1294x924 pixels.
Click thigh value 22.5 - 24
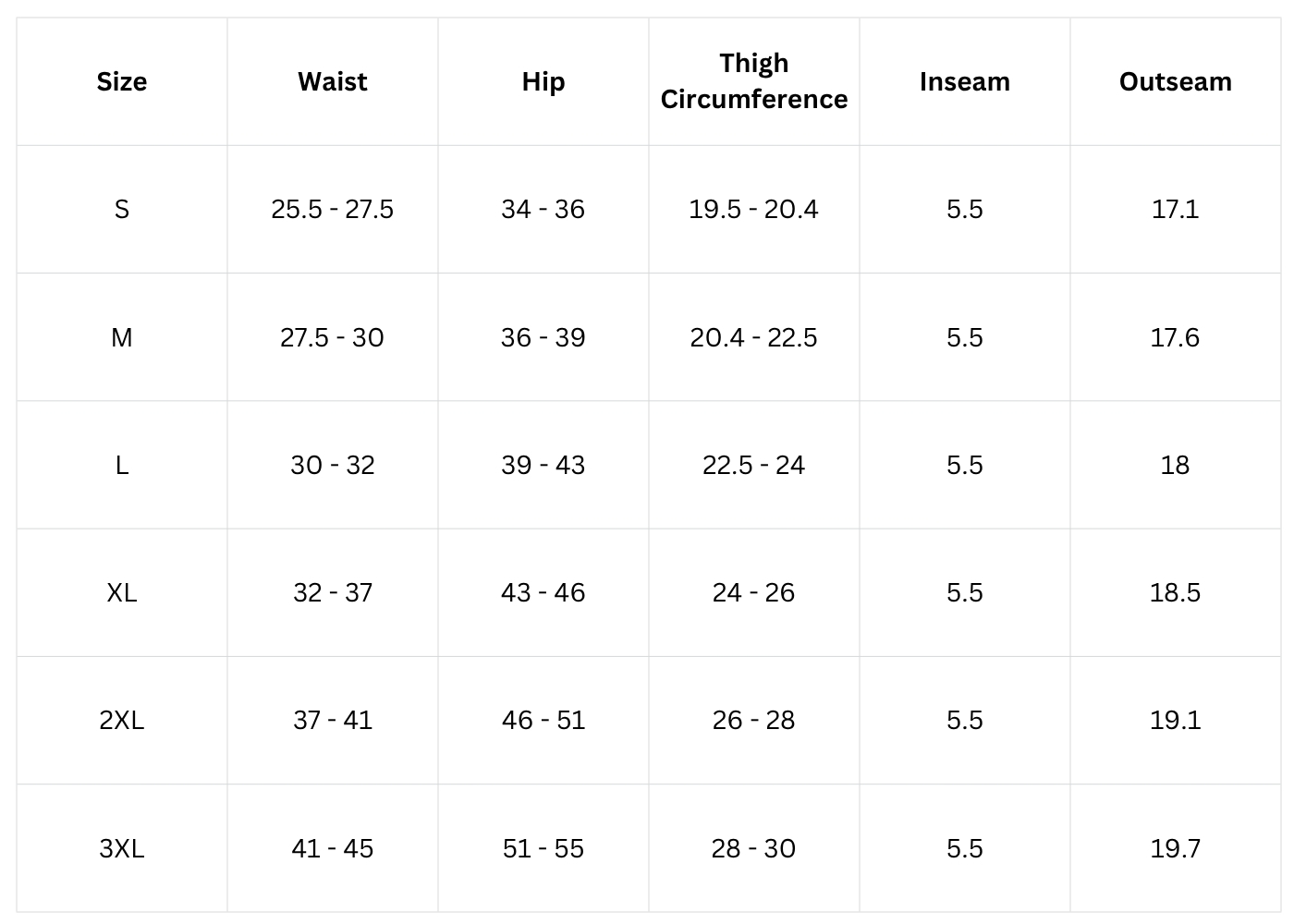click(x=754, y=465)
